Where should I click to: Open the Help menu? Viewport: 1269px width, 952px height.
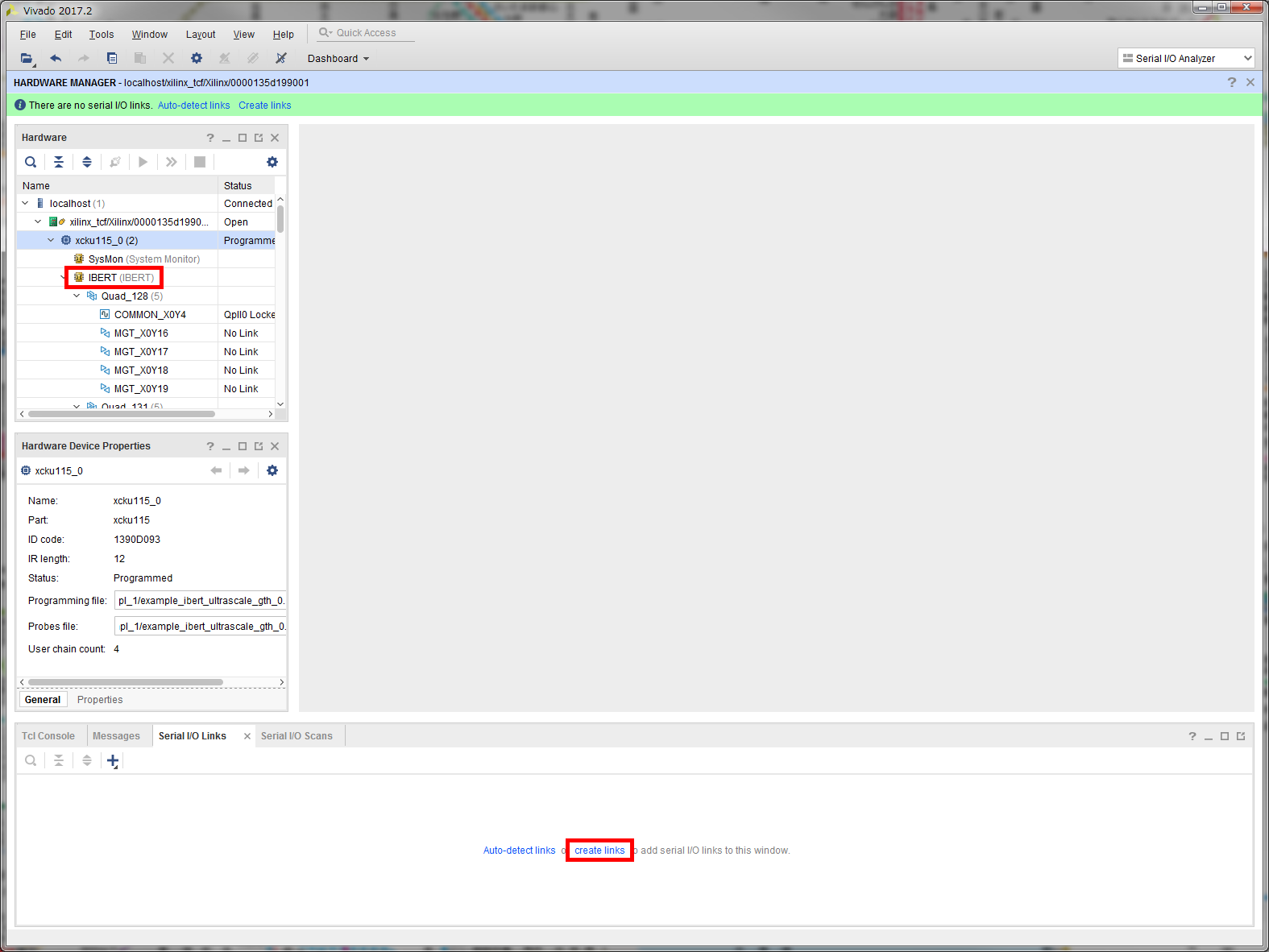[284, 35]
